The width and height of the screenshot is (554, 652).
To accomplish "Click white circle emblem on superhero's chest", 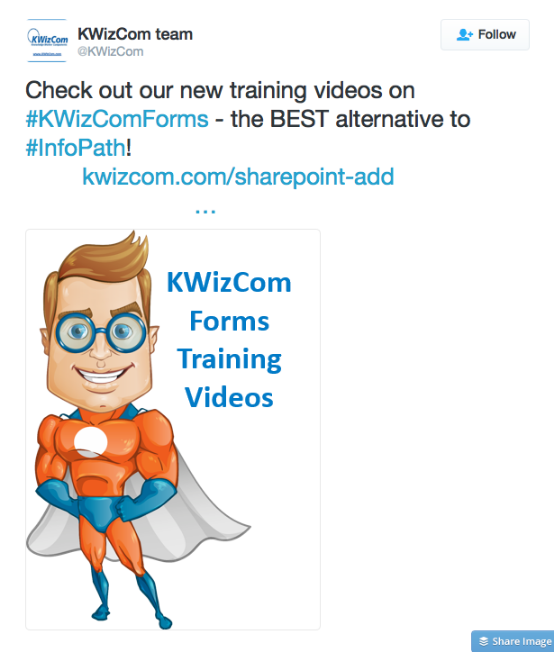I will [91, 442].
